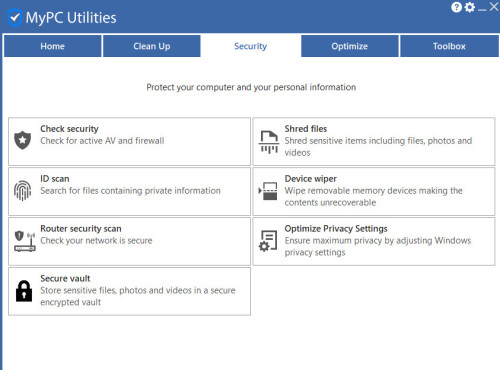Open help via question mark icon
This screenshot has height=370, width=500.
456,7
